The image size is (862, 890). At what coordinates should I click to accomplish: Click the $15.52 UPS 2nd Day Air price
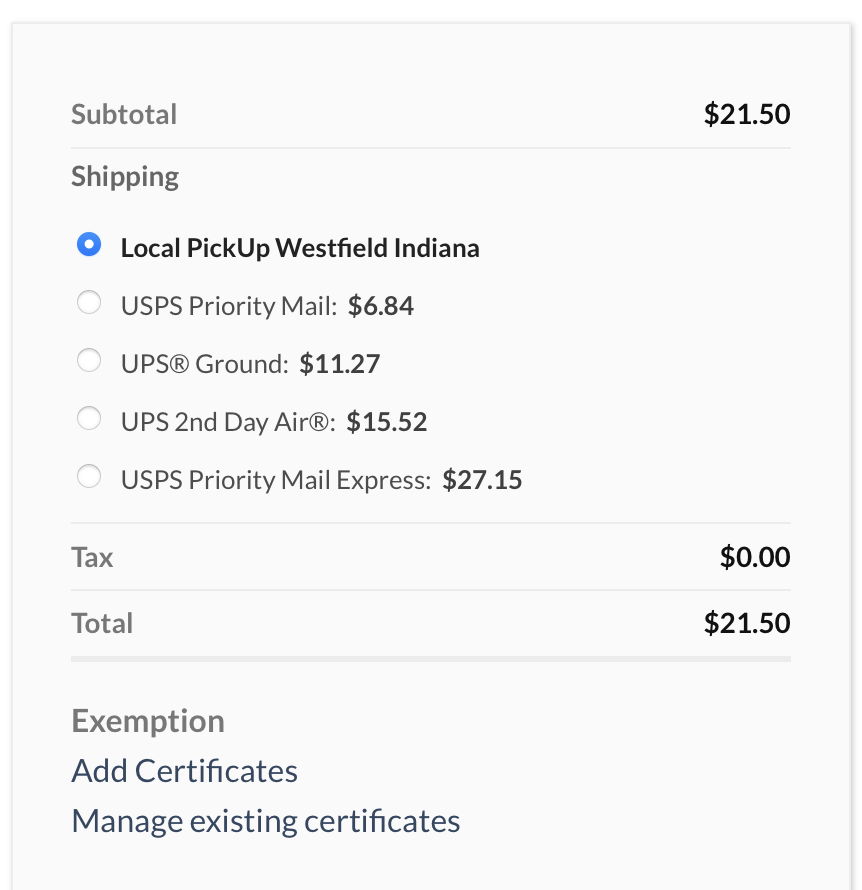387,422
